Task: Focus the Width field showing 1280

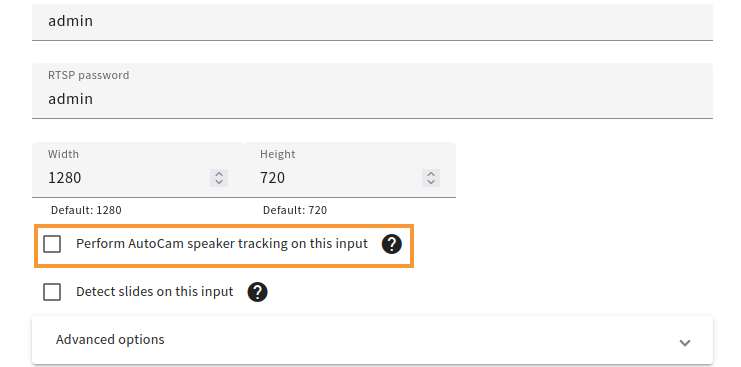Action: (x=138, y=170)
